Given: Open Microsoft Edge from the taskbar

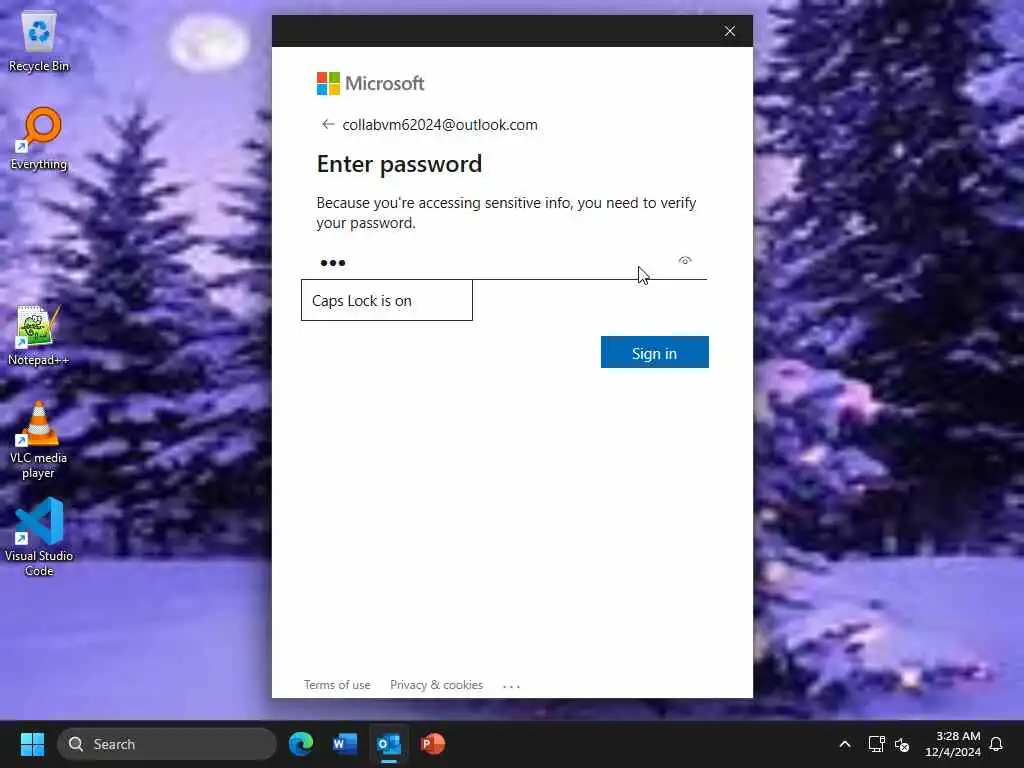Looking at the screenshot, I should tap(301, 744).
